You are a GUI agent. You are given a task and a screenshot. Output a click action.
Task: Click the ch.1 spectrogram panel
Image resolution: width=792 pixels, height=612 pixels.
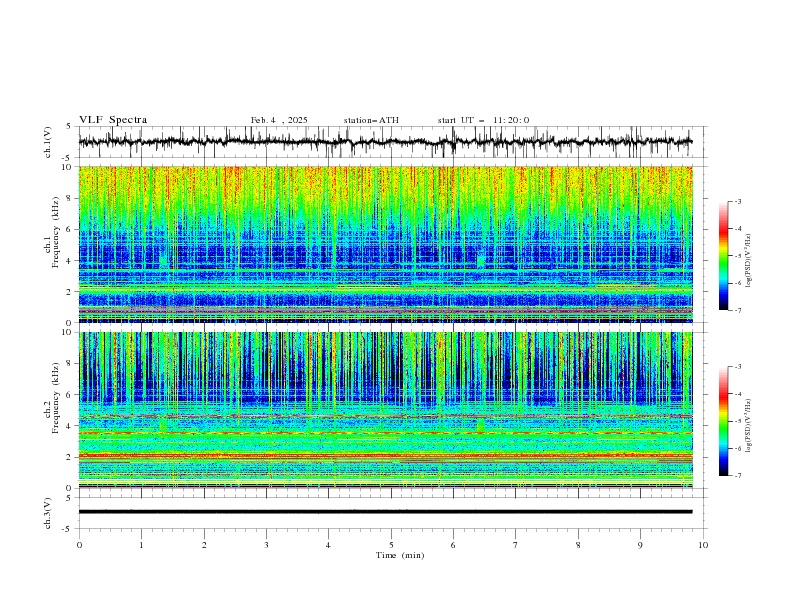385,244
